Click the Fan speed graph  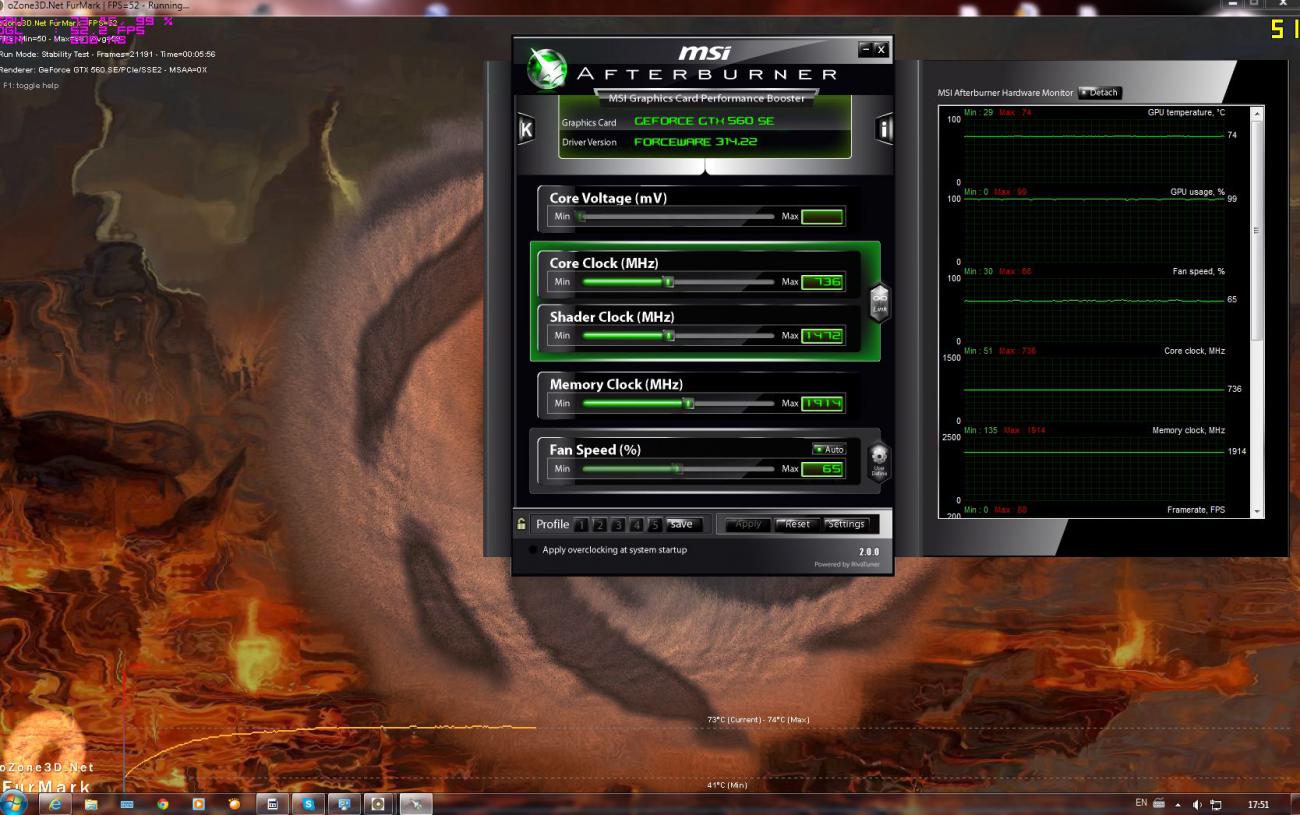click(1093, 310)
